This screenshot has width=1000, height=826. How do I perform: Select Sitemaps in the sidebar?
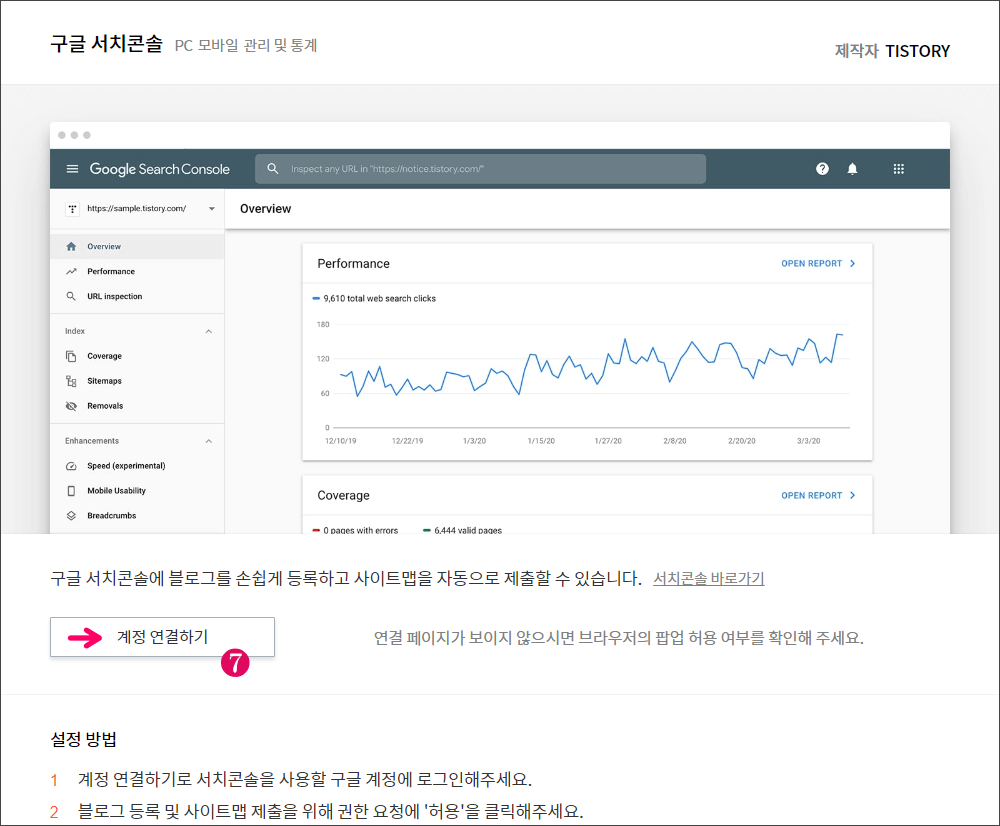pos(137,381)
